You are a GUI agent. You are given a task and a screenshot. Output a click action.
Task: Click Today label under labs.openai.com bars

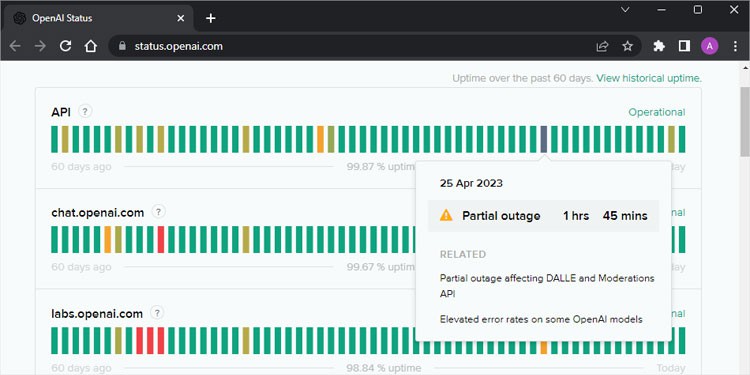tap(671, 368)
